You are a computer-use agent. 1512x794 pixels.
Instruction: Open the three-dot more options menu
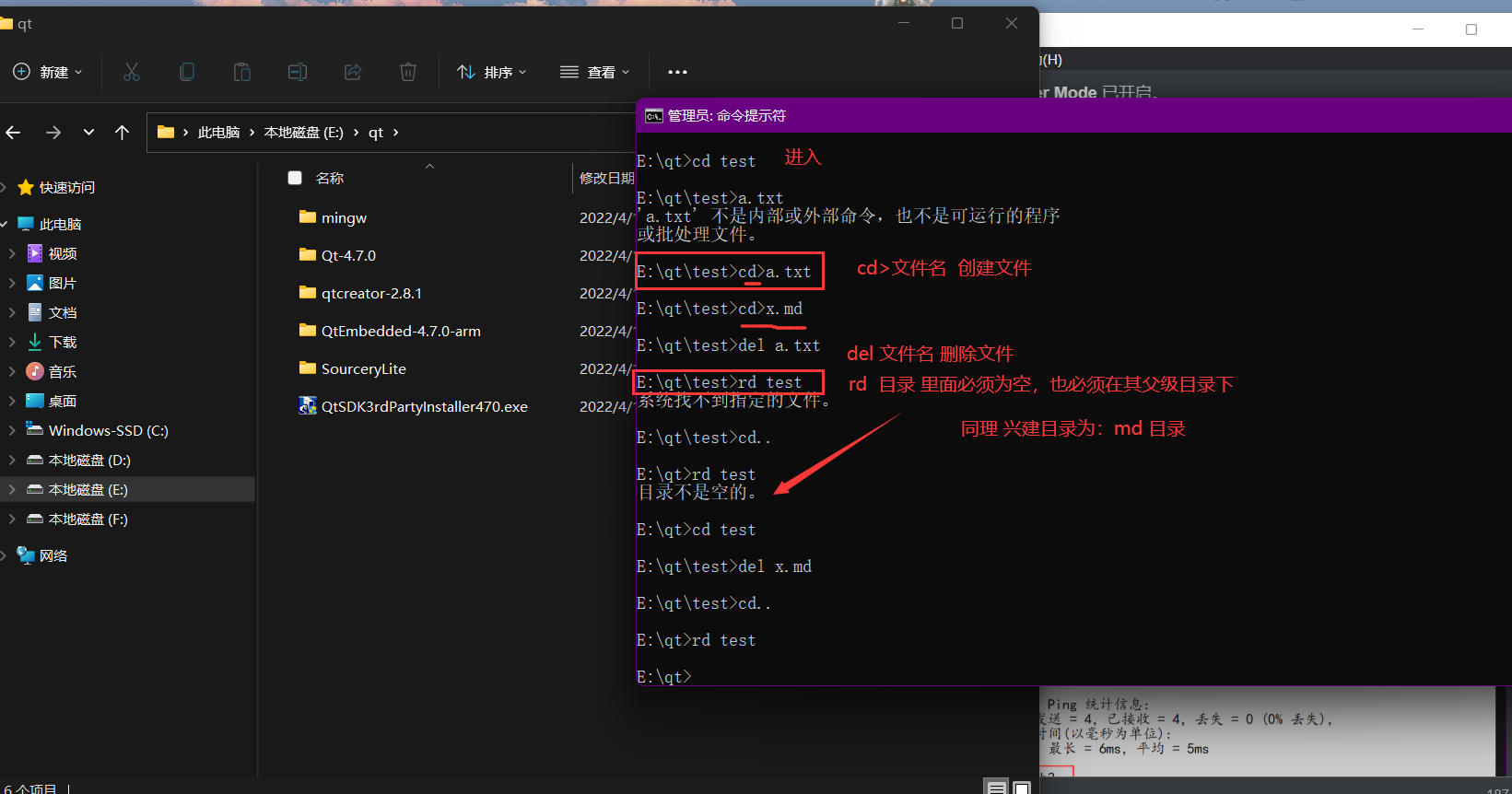pyautogui.click(x=677, y=72)
